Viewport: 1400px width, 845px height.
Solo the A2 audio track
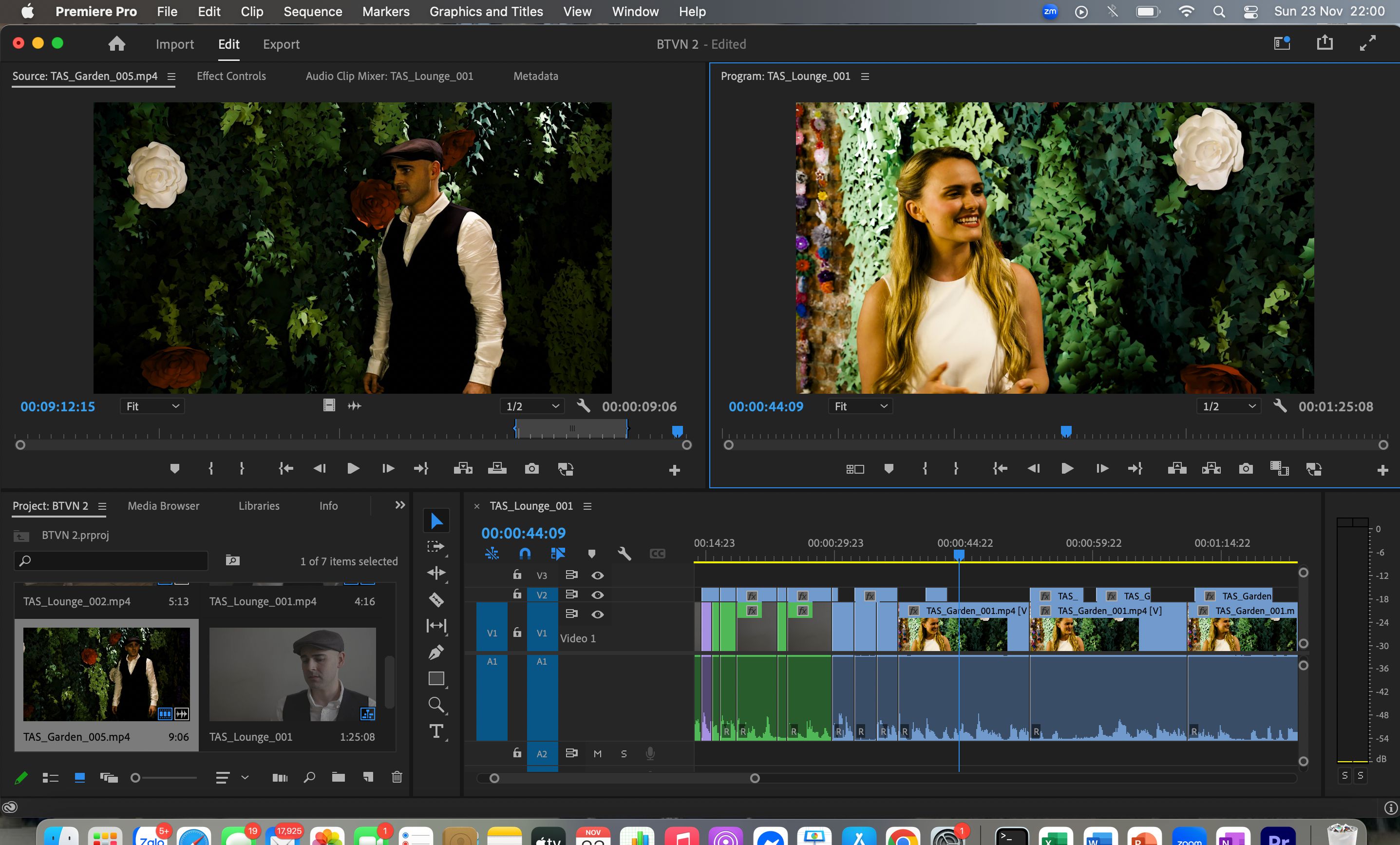click(x=624, y=753)
